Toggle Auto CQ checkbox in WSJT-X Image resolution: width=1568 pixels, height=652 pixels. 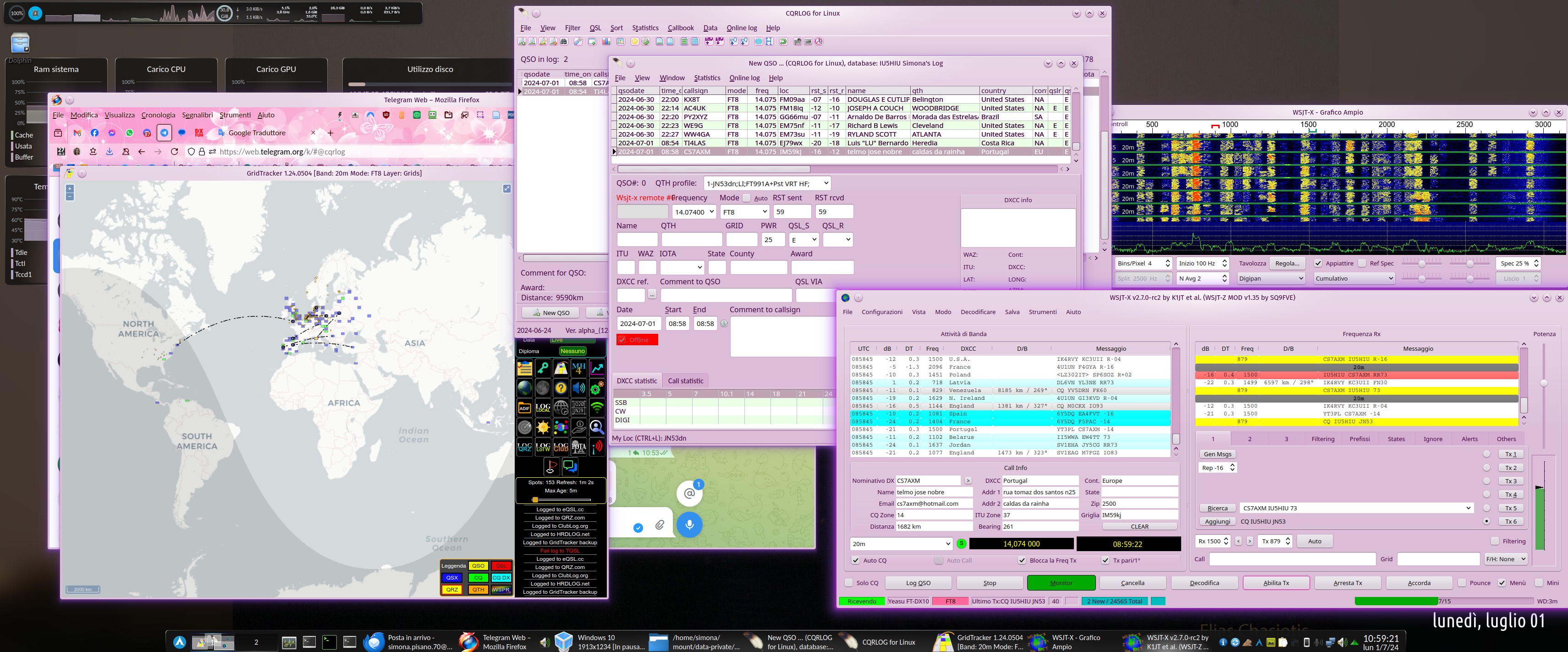click(856, 560)
